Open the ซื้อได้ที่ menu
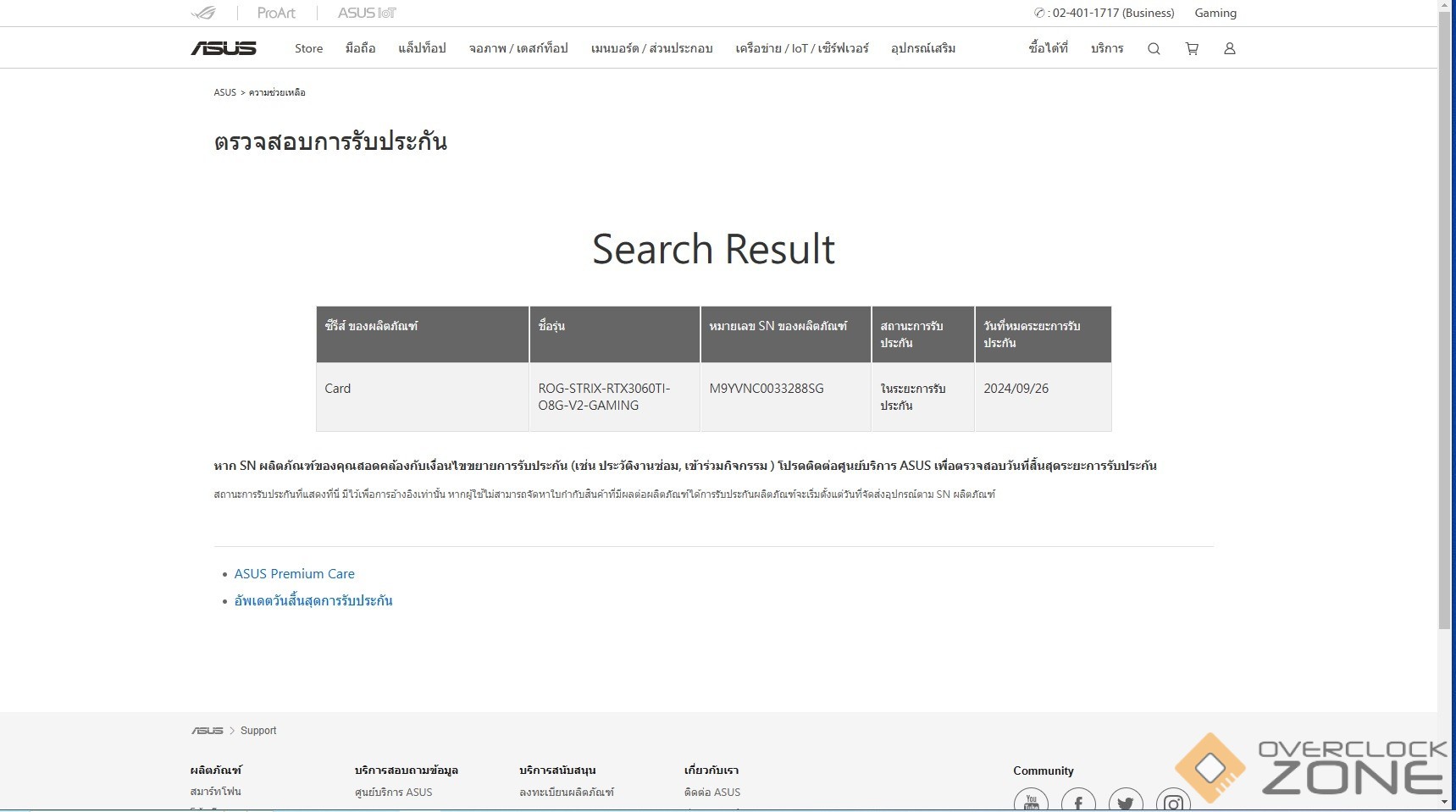The height and width of the screenshot is (812, 1456). pos(1048,48)
